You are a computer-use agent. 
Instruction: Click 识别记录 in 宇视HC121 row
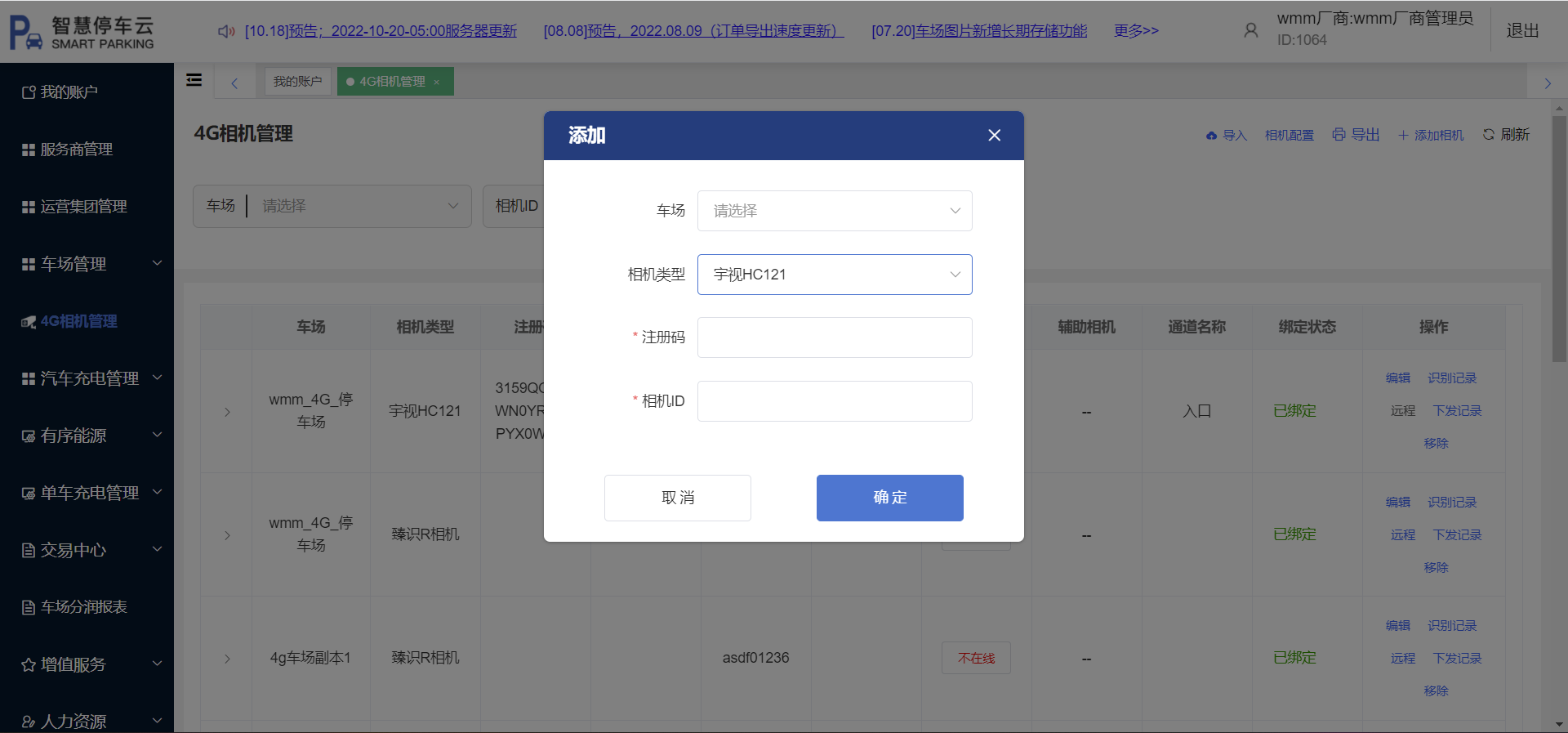(x=1452, y=378)
